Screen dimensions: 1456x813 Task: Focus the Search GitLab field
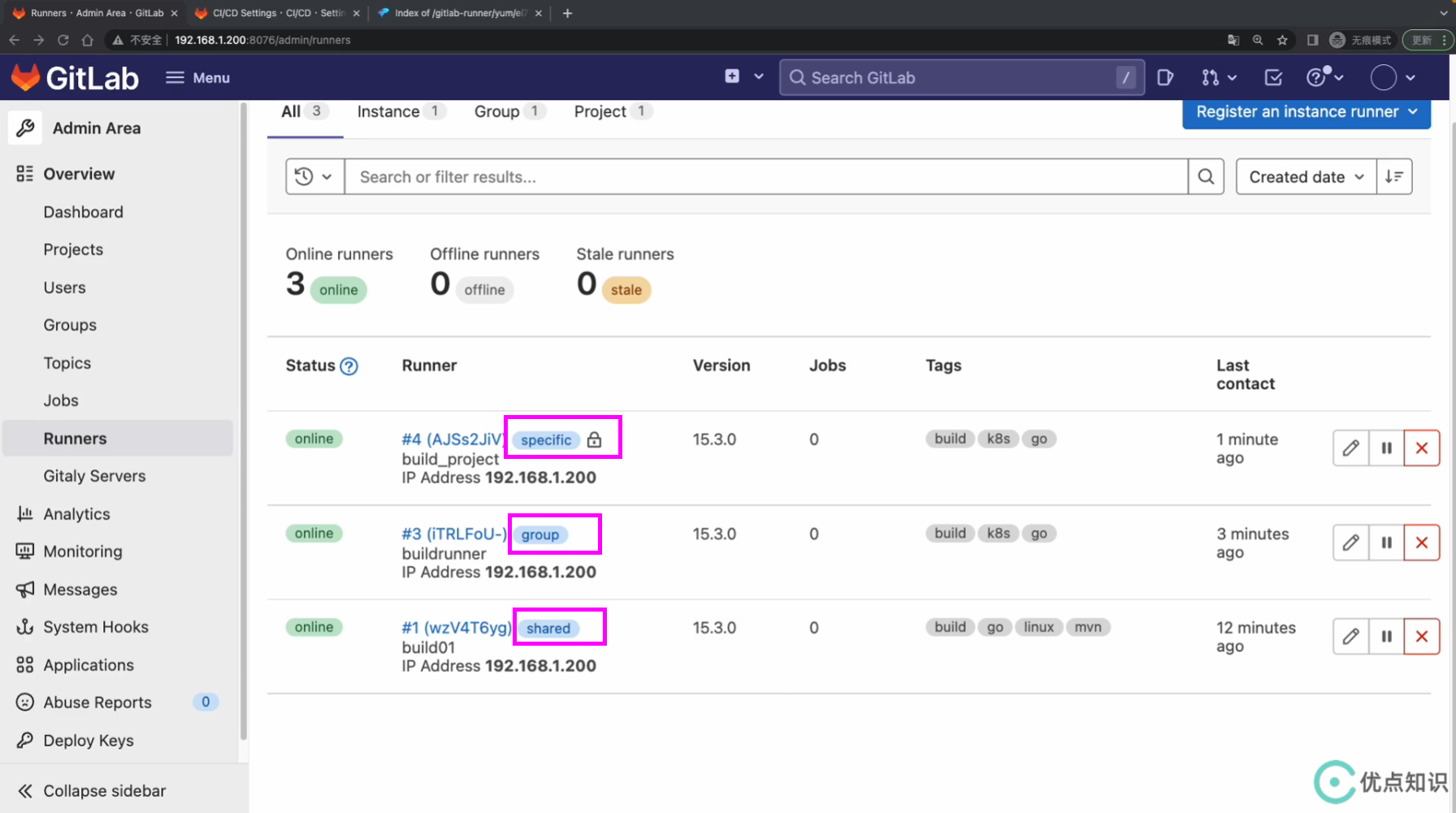(961, 78)
